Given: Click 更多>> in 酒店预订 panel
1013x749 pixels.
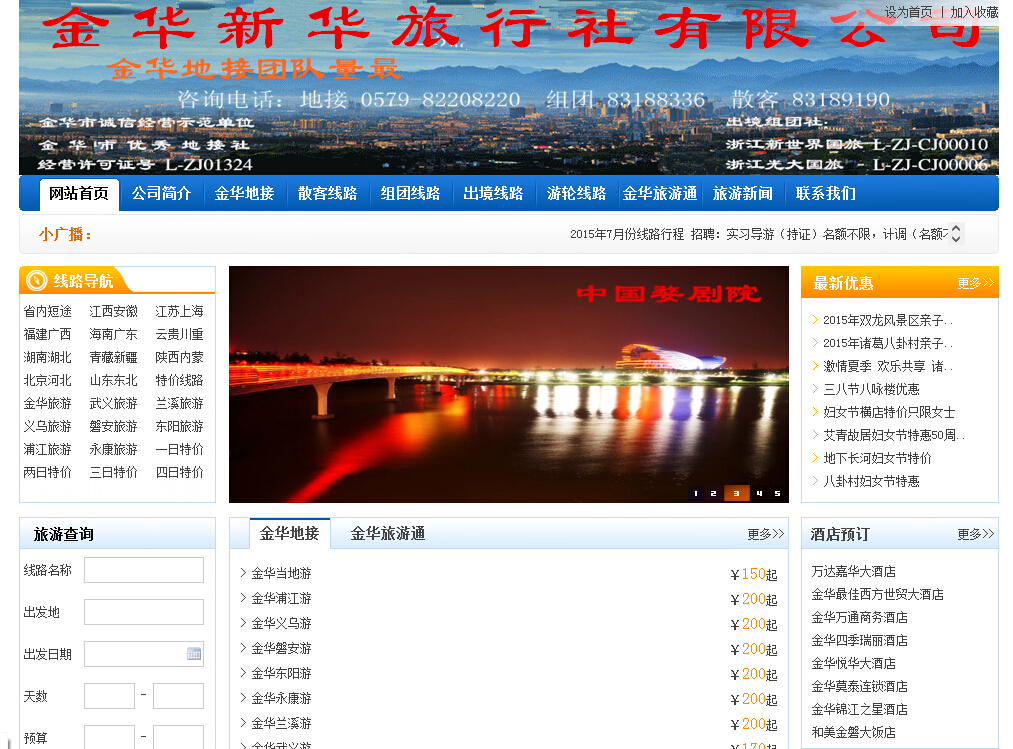Looking at the screenshot, I should 976,534.
